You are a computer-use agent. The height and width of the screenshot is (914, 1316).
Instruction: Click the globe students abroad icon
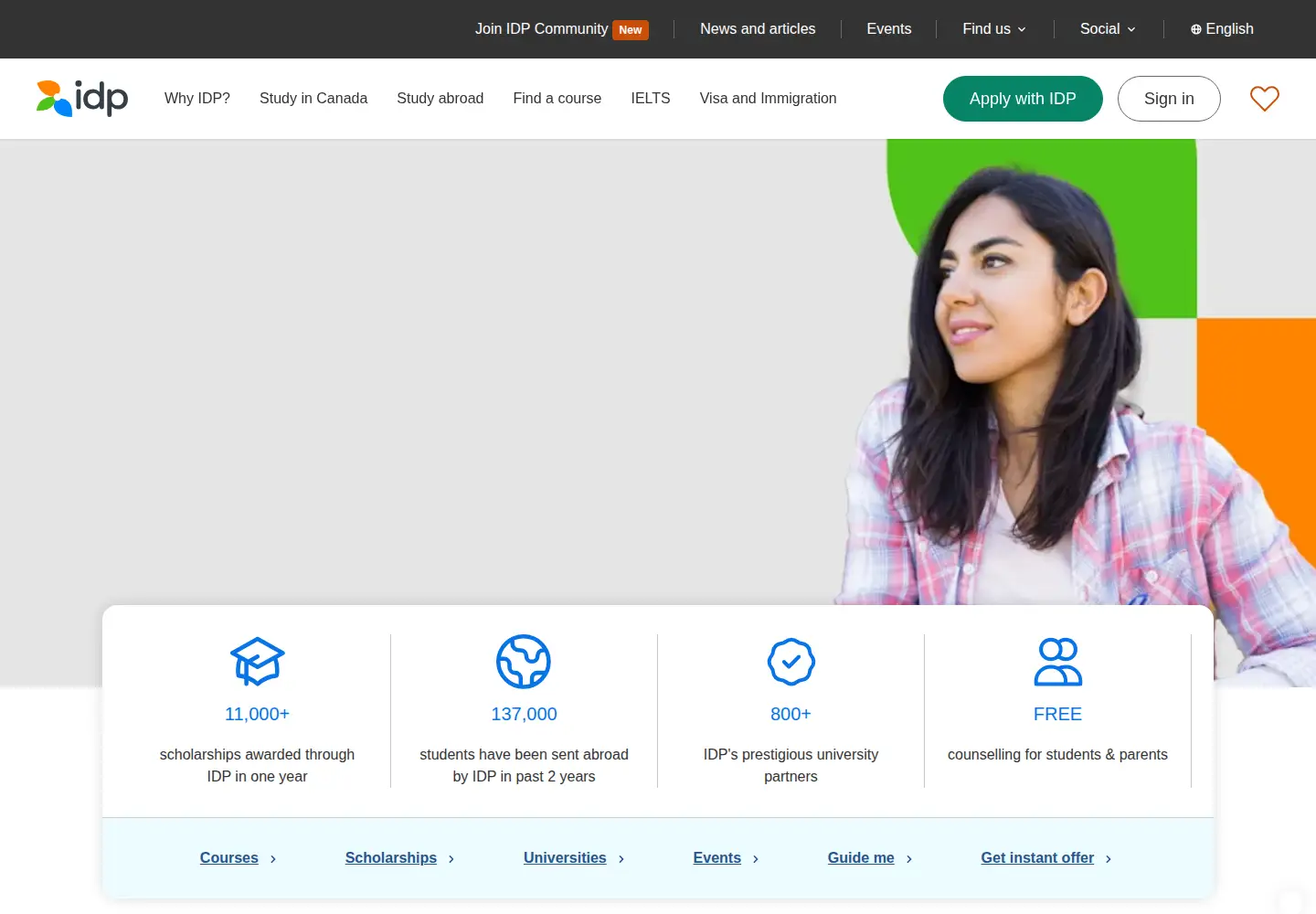pos(524,662)
